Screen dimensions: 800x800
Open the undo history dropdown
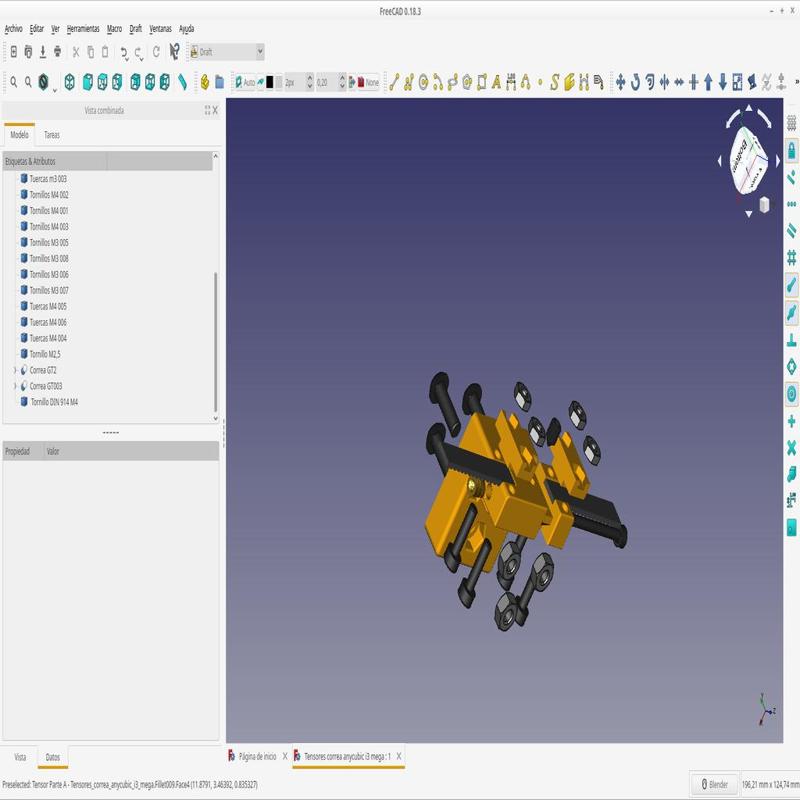(127, 59)
